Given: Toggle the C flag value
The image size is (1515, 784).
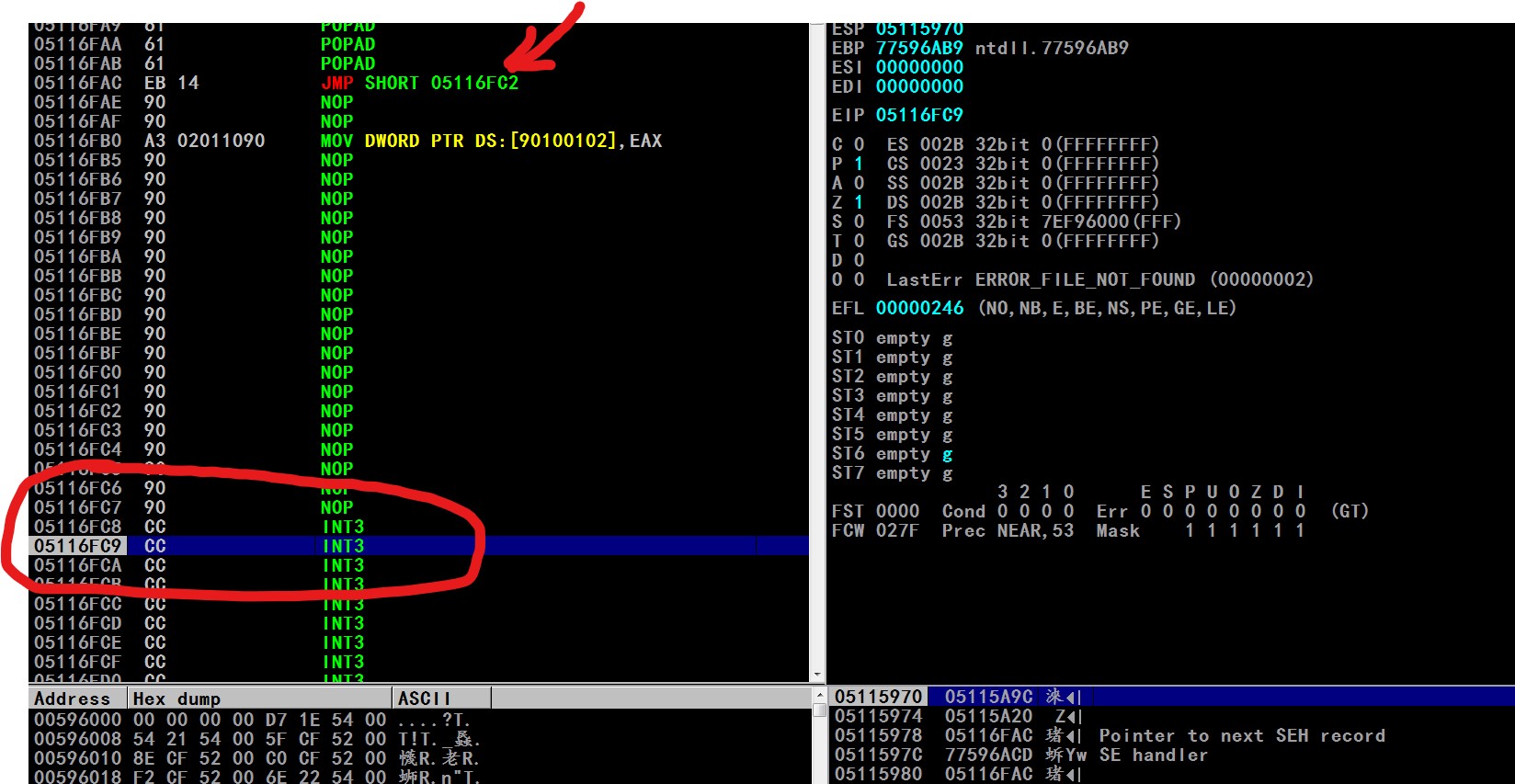Looking at the screenshot, I should pyautogui.click(x=859, y=144).
